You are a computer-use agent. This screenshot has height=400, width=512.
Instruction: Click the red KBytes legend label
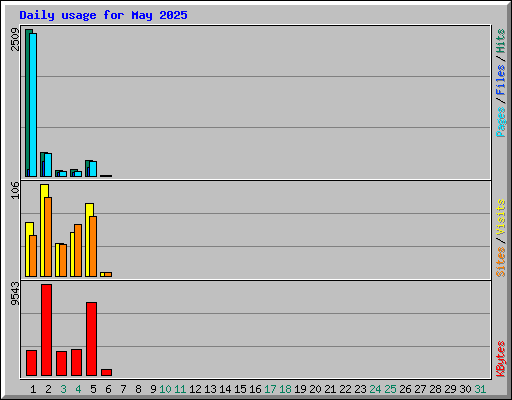(x=501, y=359)
